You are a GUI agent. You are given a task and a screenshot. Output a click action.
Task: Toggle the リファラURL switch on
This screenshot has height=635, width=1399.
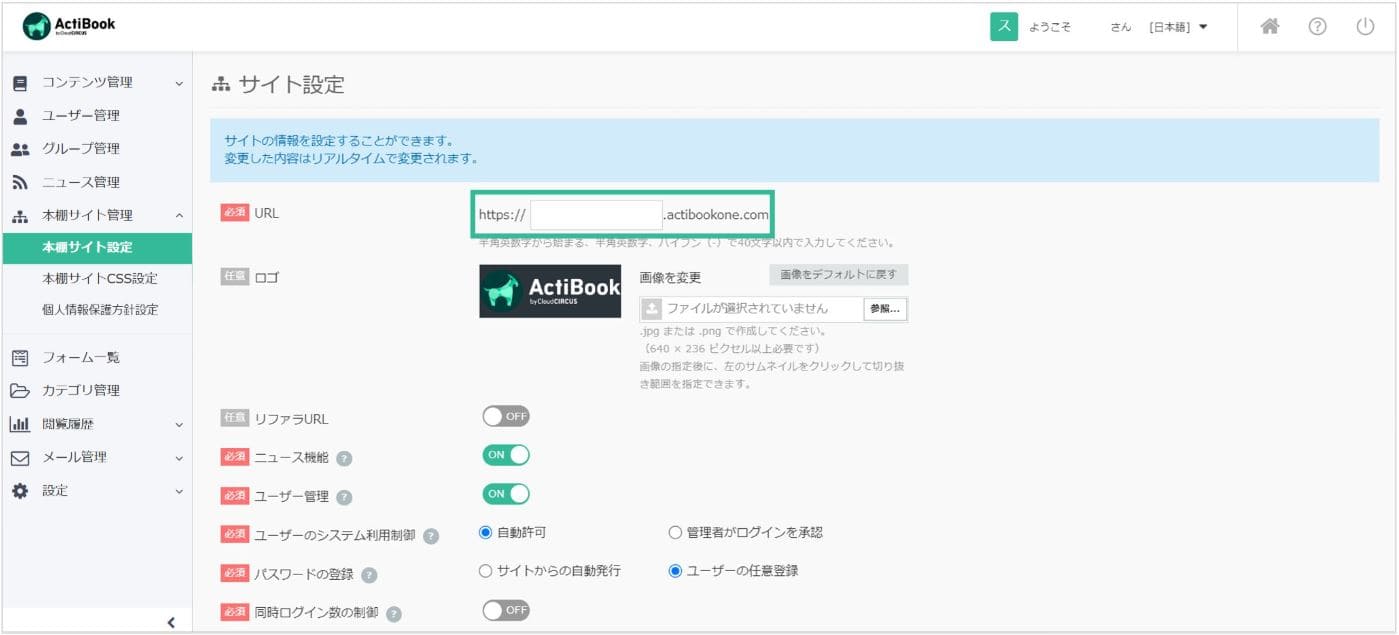click(x=506, y=416)
